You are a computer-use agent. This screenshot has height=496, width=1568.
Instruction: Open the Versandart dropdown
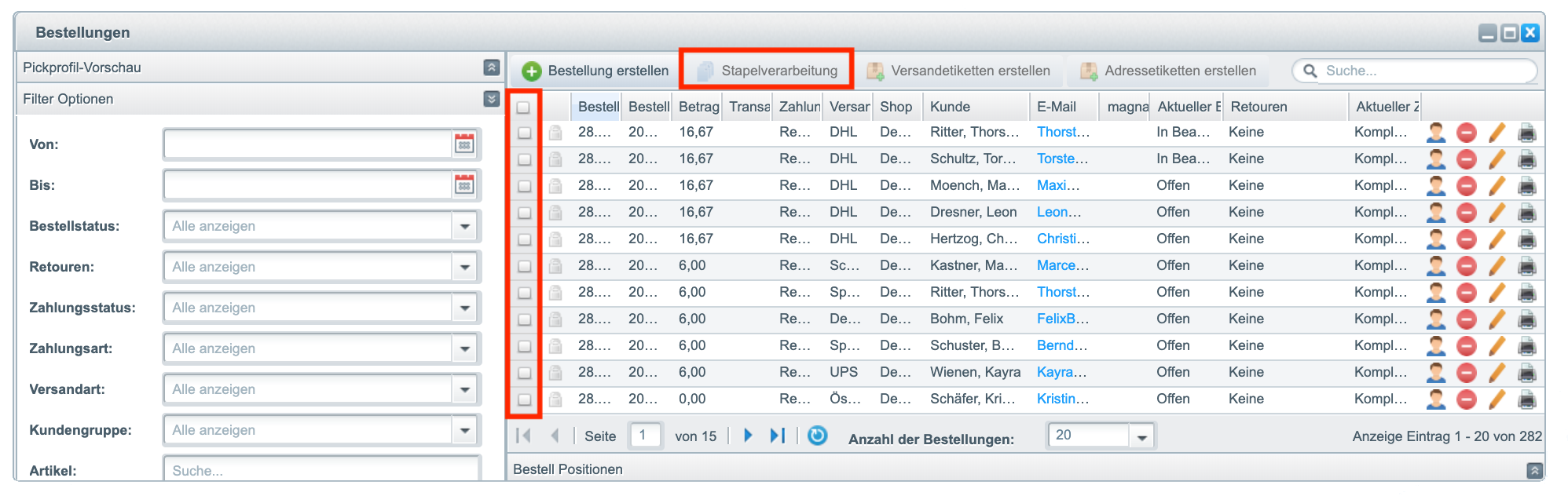pos(464,389)
